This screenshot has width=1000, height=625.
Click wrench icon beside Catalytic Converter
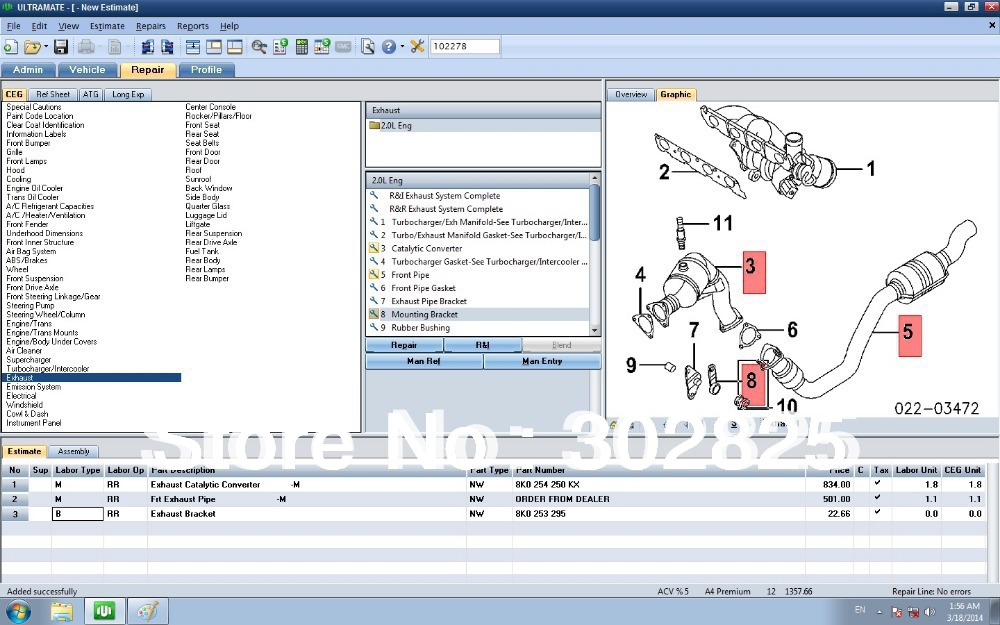[x=374, y=248]
